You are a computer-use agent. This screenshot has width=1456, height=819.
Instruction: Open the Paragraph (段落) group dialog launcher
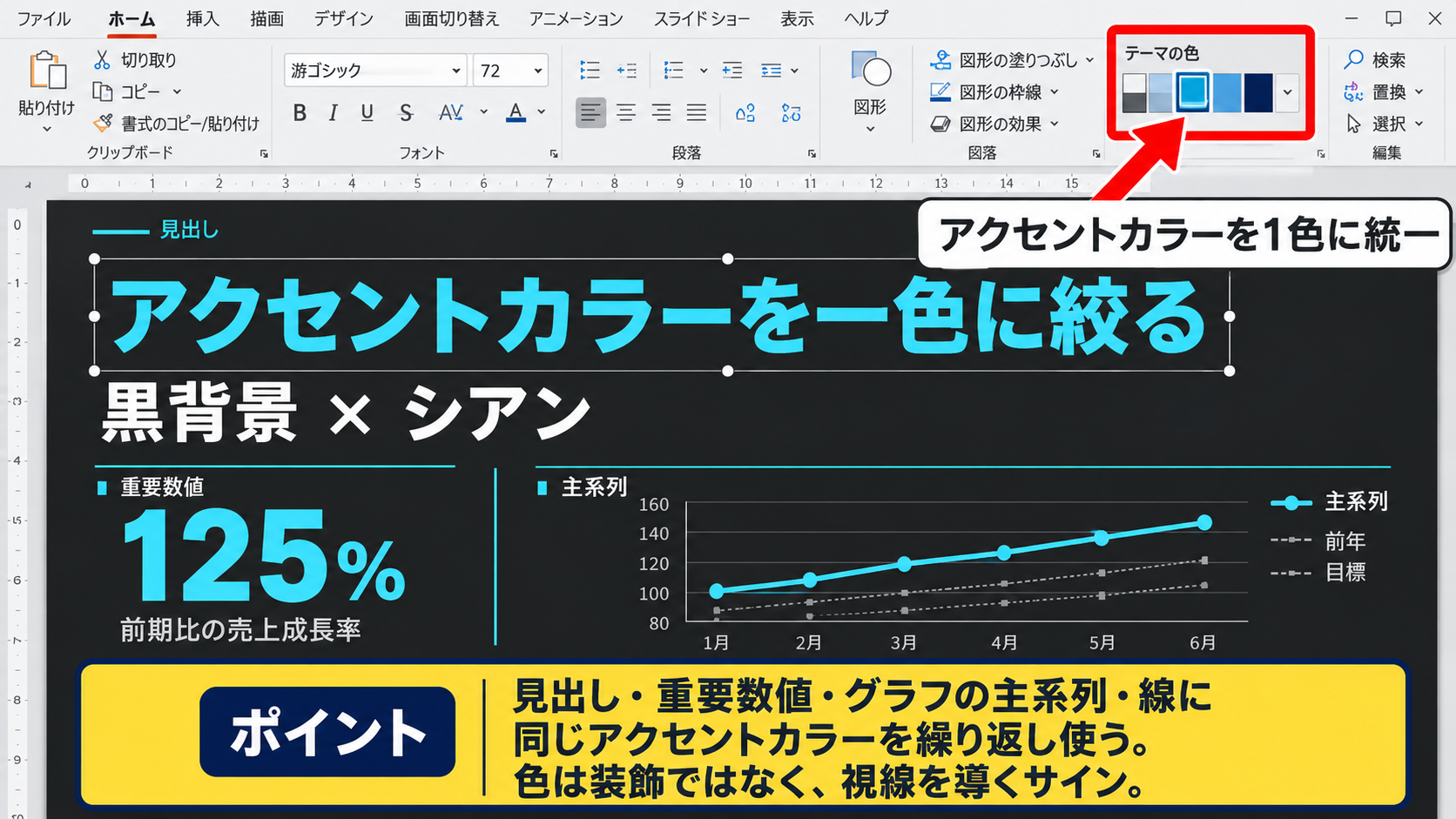coord(812,154)
